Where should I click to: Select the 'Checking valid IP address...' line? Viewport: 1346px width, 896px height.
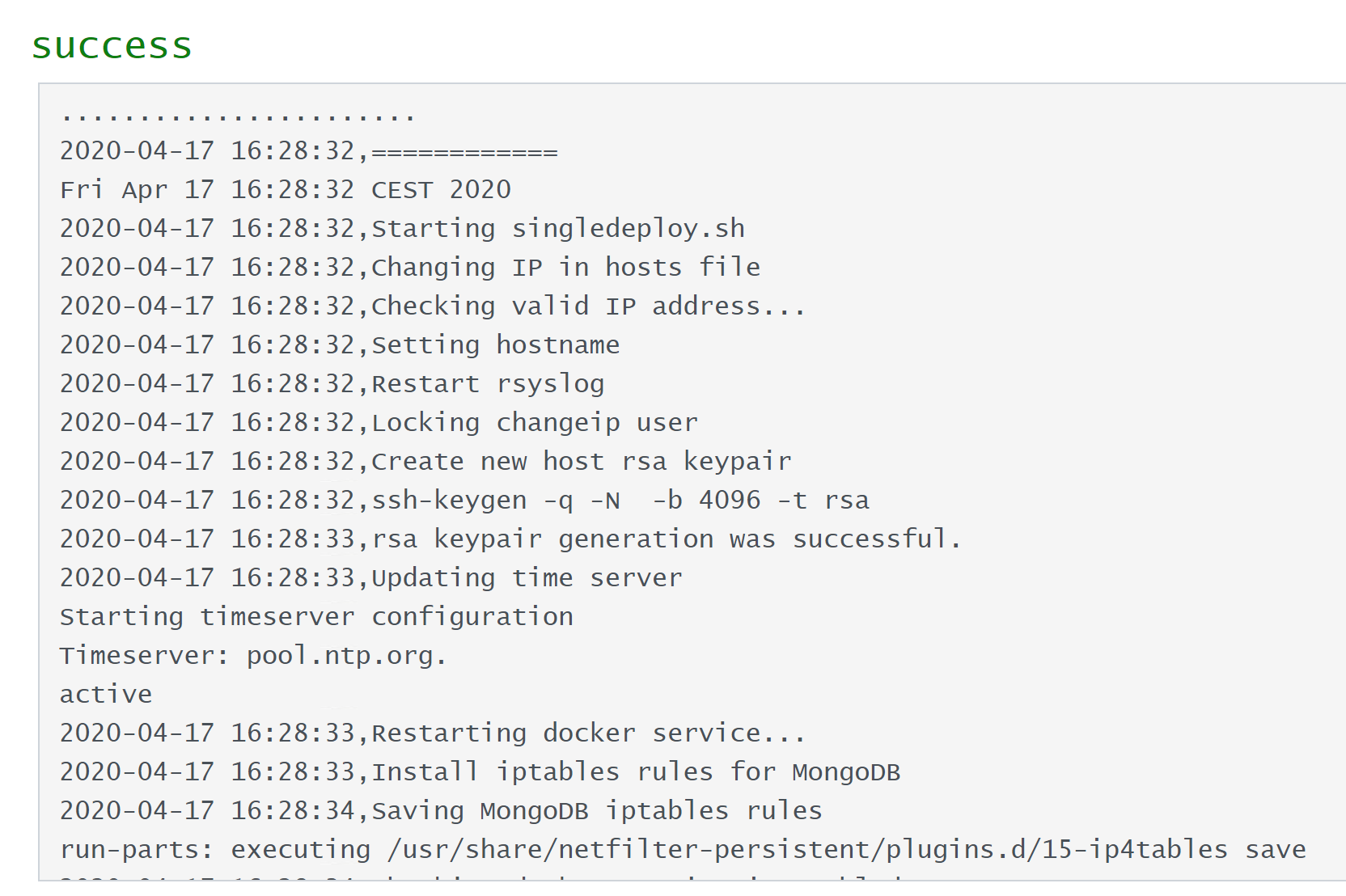click(x=432, y=306)
